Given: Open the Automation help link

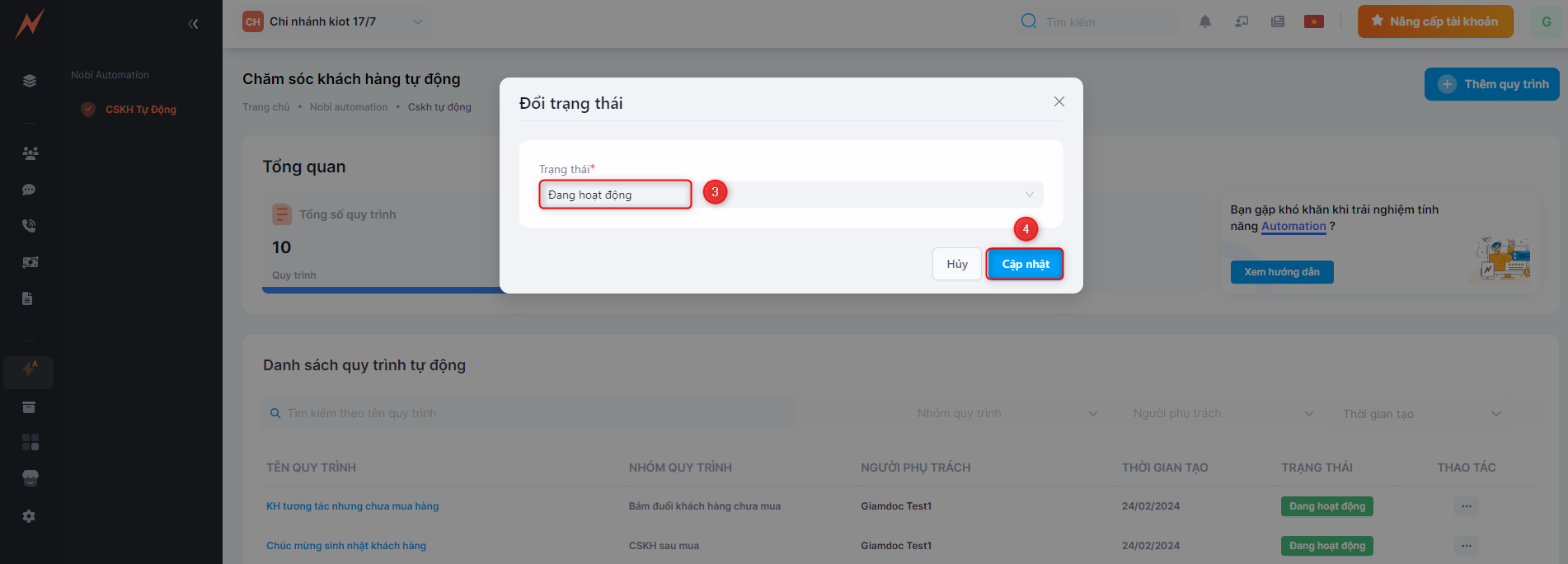Looking at the screenshot, I should tap(1293, 227).
